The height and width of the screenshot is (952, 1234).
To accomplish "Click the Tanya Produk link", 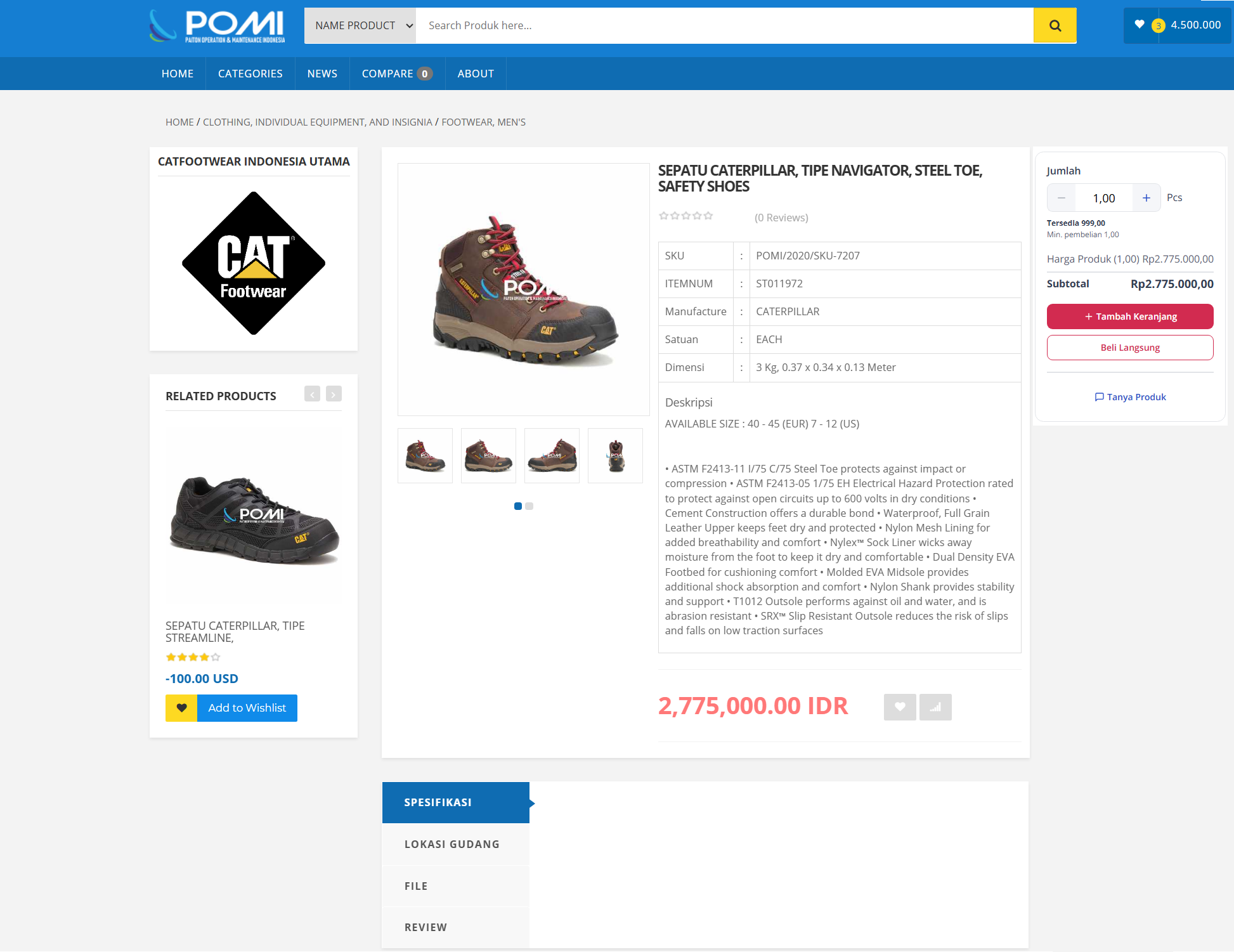I will (1130, 397).
